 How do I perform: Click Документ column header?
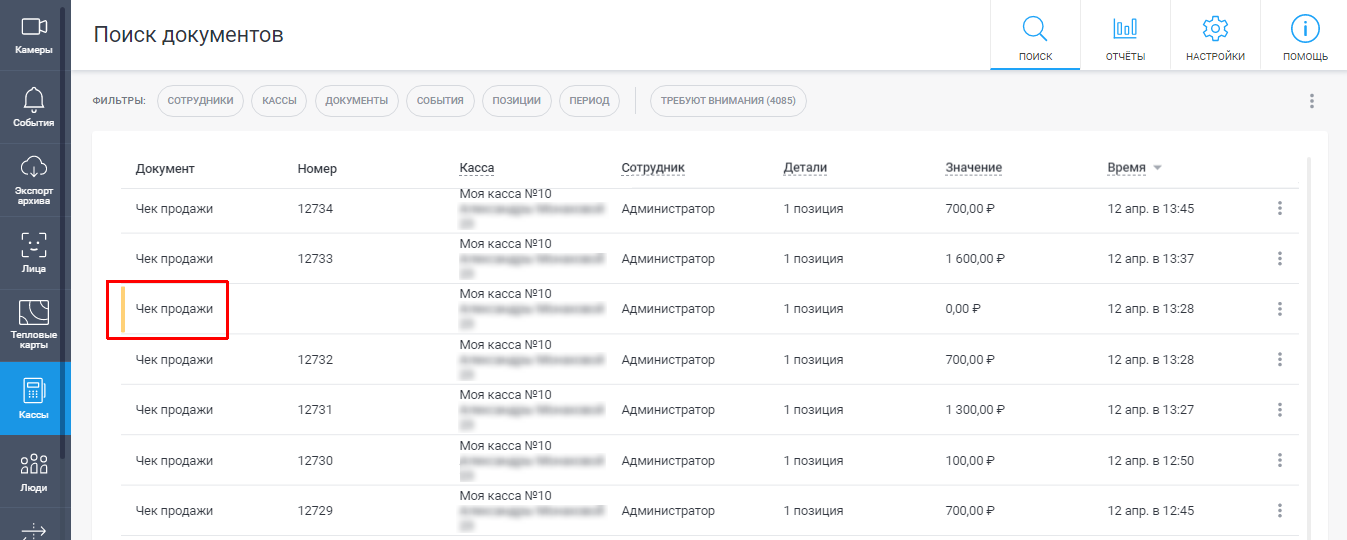[165, 168]
